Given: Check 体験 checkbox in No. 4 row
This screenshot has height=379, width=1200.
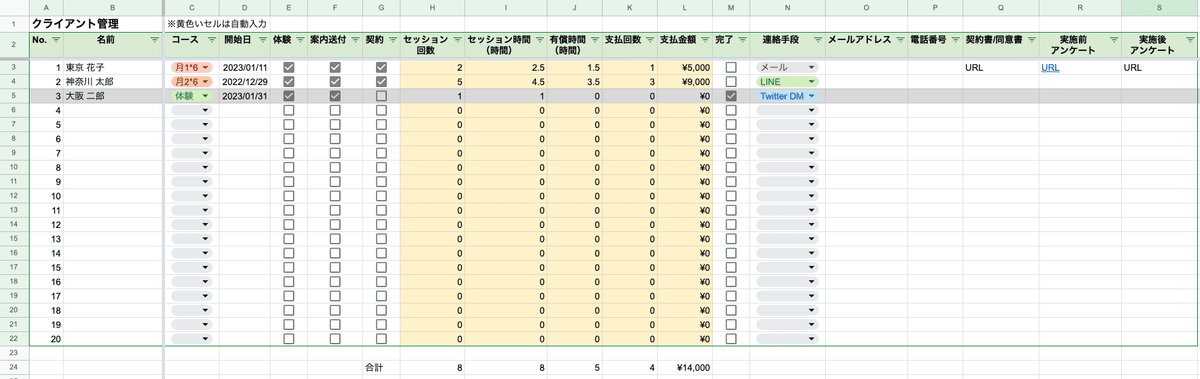Looking at the screenshot, I should [x=289, y=110].
